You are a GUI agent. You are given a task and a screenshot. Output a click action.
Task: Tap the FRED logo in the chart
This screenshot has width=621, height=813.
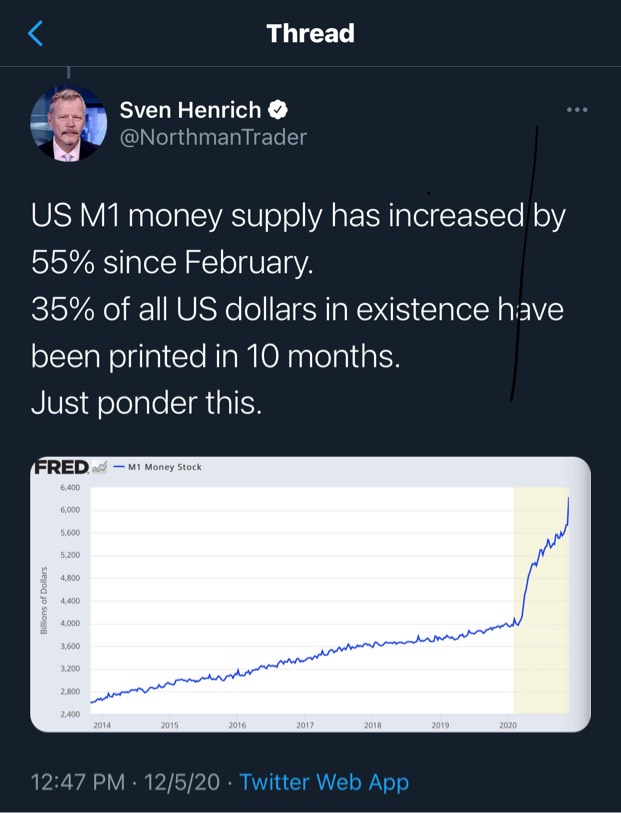pos(61,467)
